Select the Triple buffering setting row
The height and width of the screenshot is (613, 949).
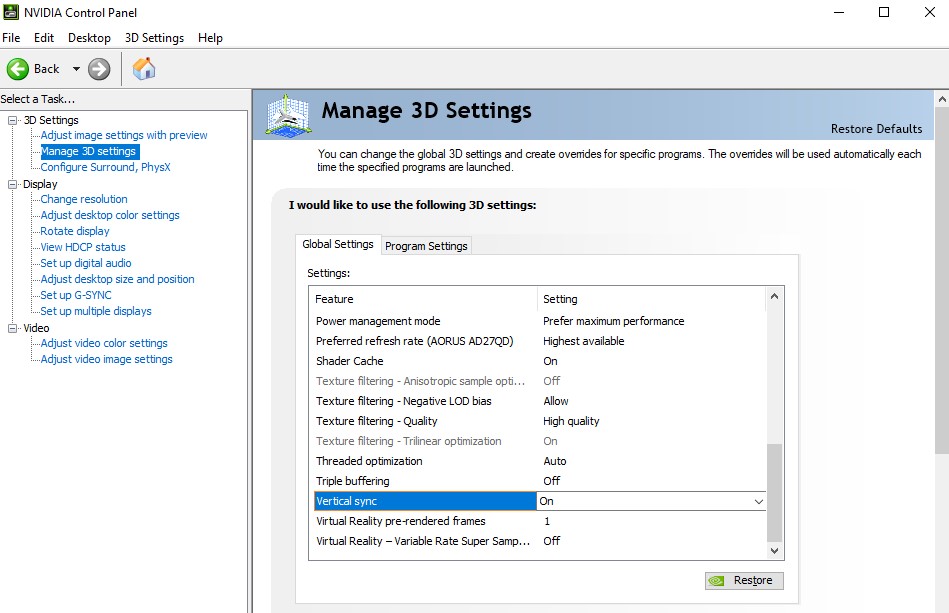[x=353, y=481]
